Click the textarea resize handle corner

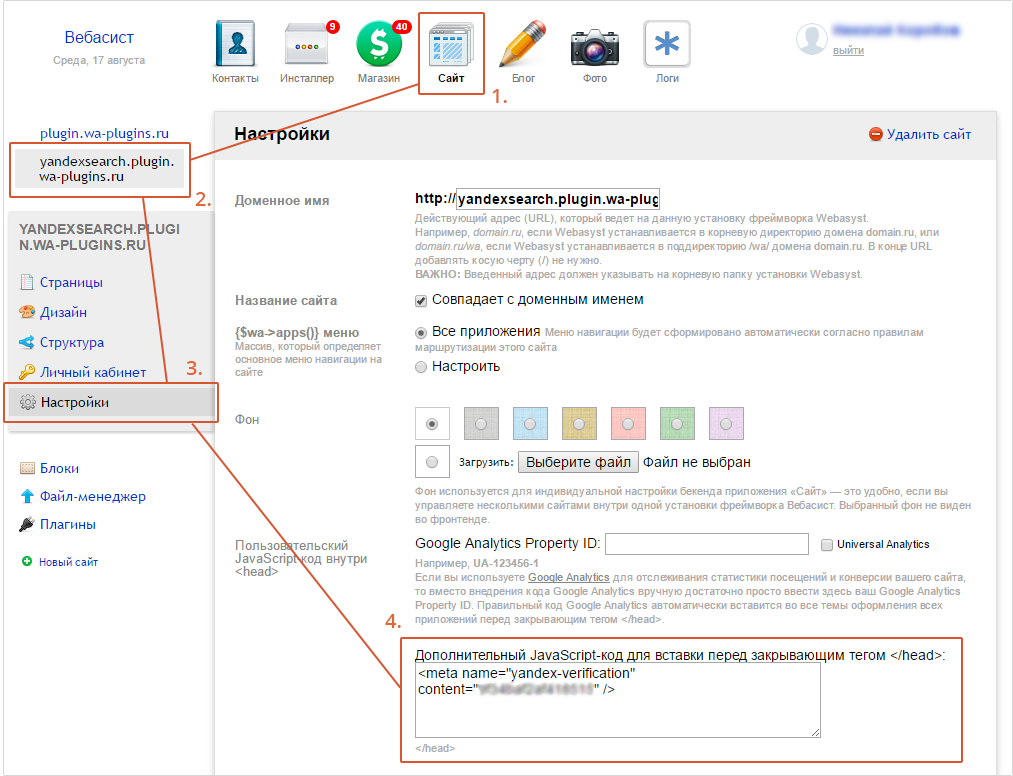815,732
